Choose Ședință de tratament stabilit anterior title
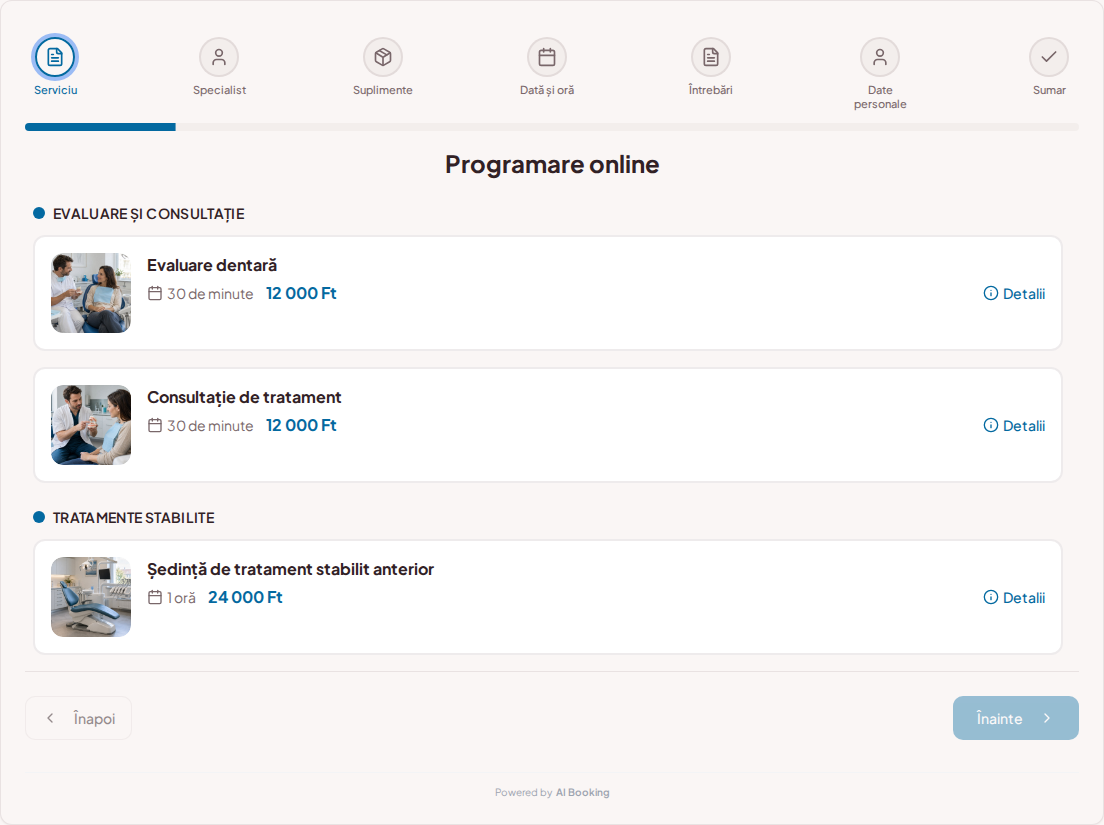Viewport: 1104px width, 825px height. (x=290, y=569)
